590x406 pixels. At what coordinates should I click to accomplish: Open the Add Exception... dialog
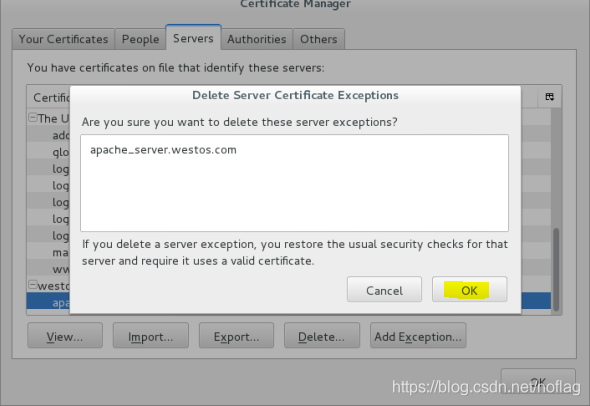coord(418,336)
